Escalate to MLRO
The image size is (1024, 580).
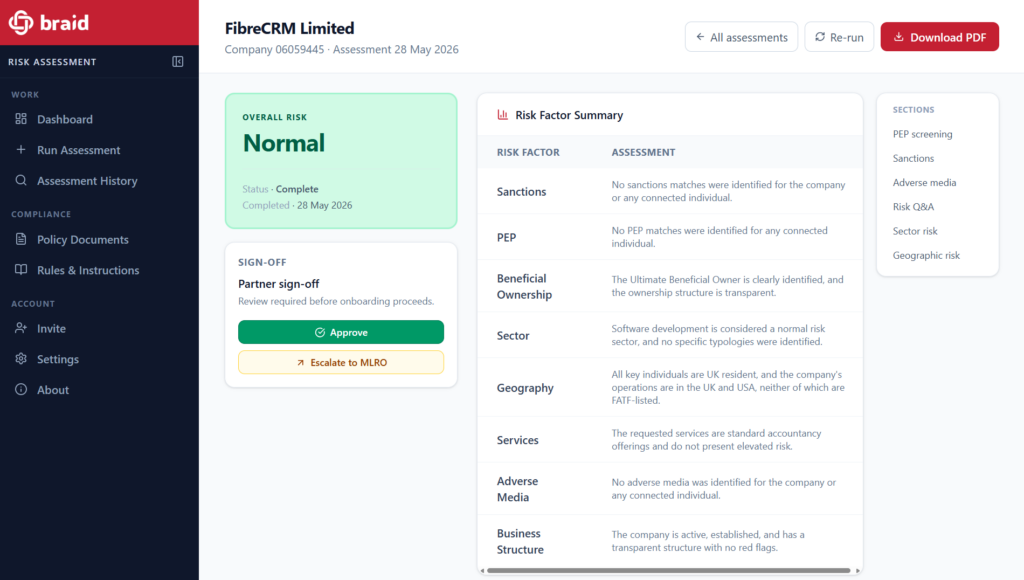(341, 362)
